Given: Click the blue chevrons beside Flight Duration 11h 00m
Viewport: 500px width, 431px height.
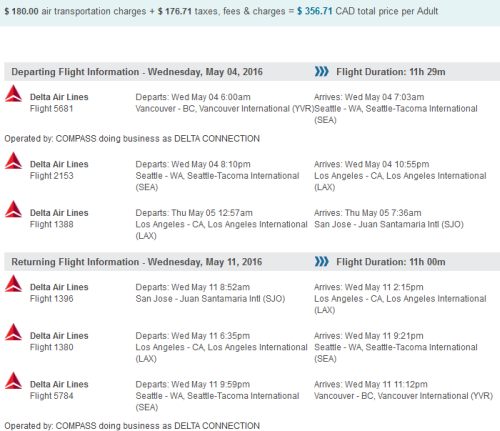Looking at the screenshot, I should 322,262.
